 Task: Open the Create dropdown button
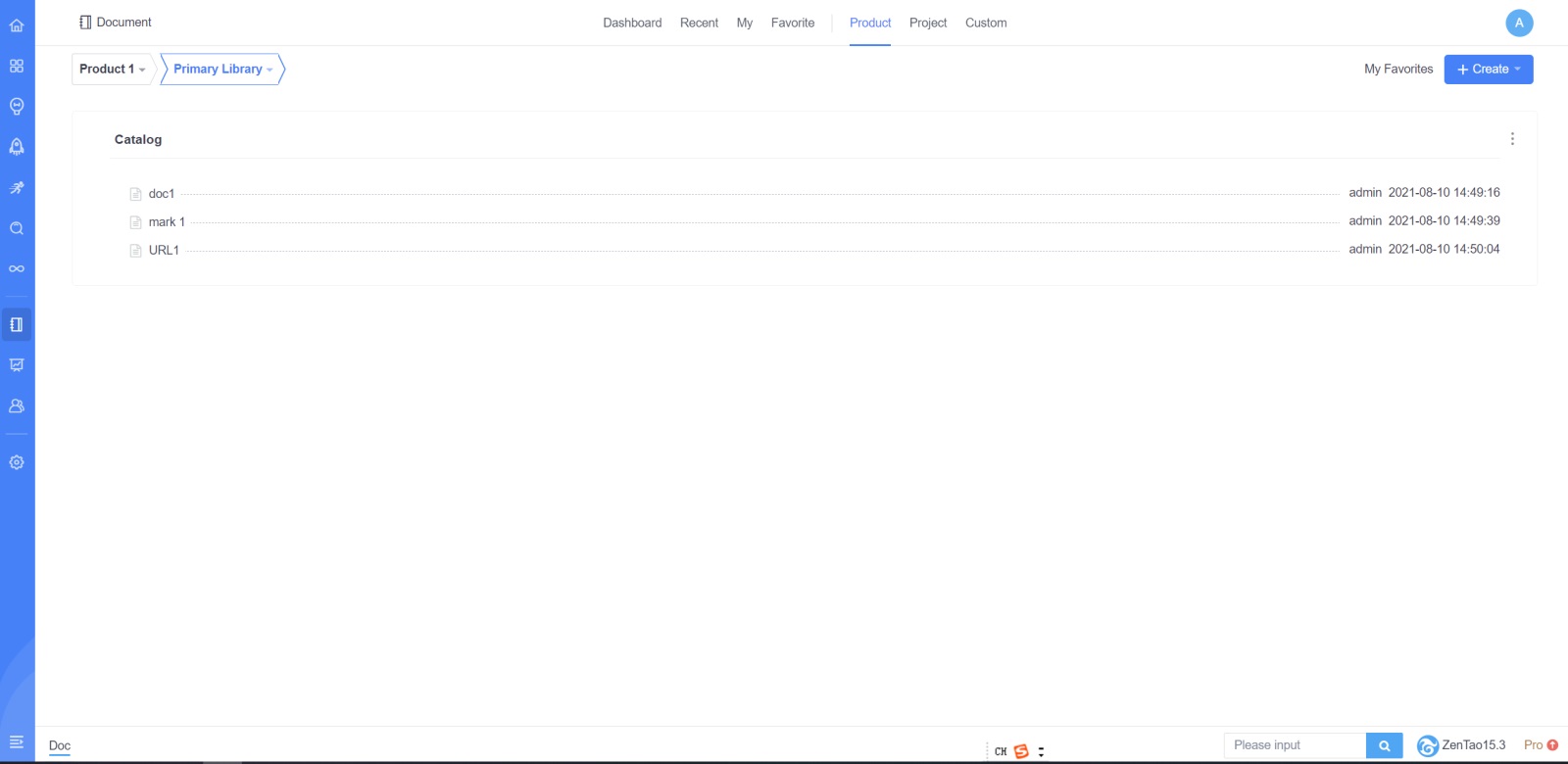(1488, 70)
